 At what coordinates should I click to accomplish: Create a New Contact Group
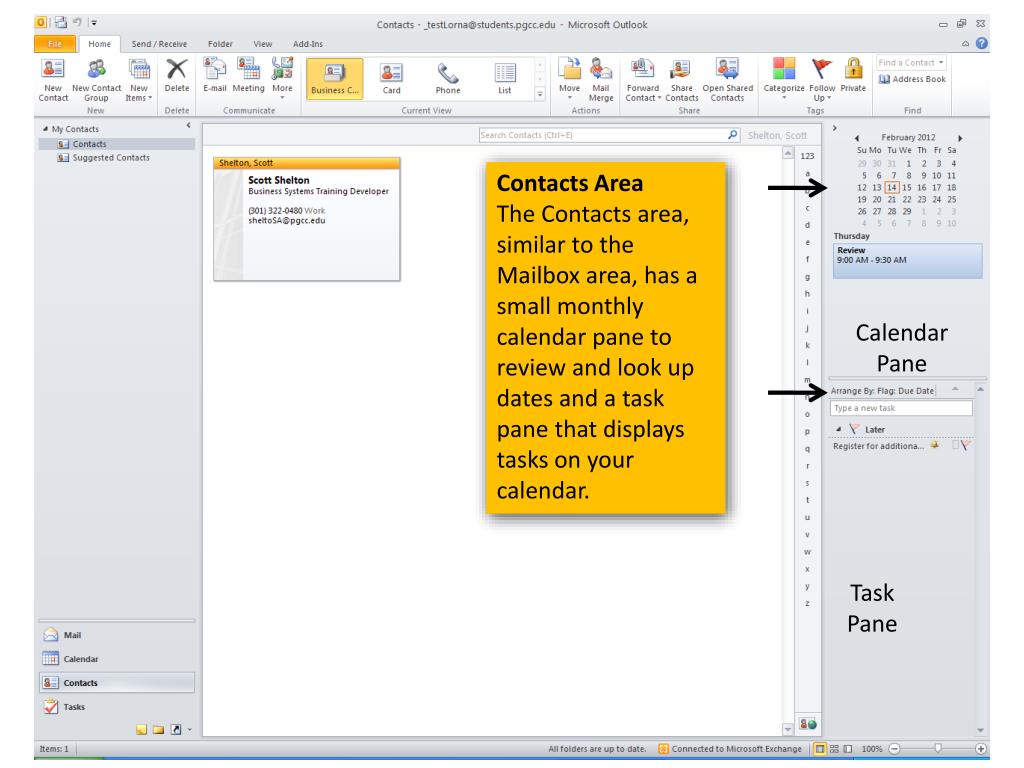(x=96, y=80)
